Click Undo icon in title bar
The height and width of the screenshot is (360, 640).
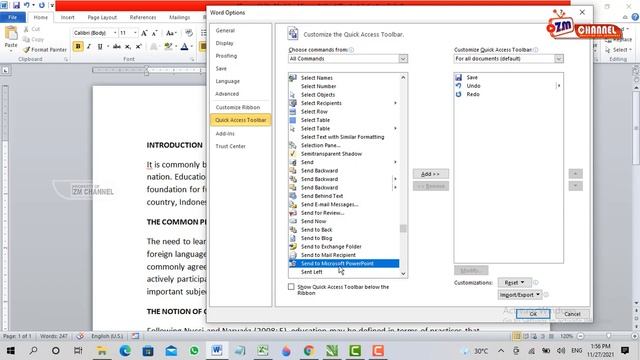point(27,5)
